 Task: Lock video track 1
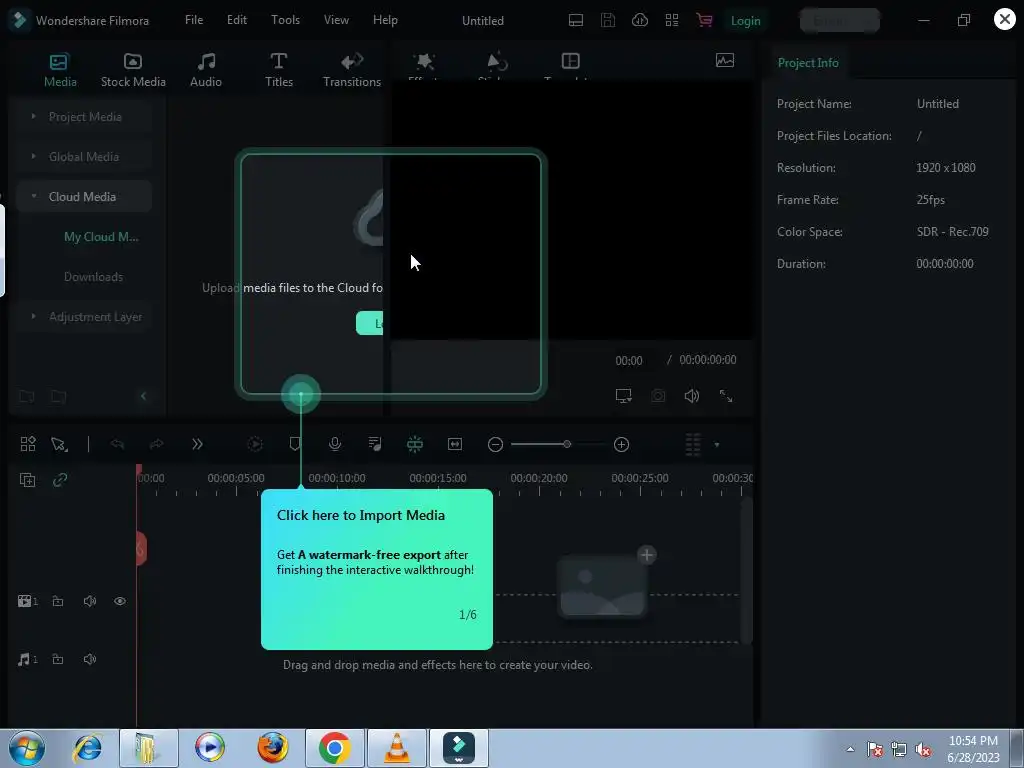[x=58, y=601]
